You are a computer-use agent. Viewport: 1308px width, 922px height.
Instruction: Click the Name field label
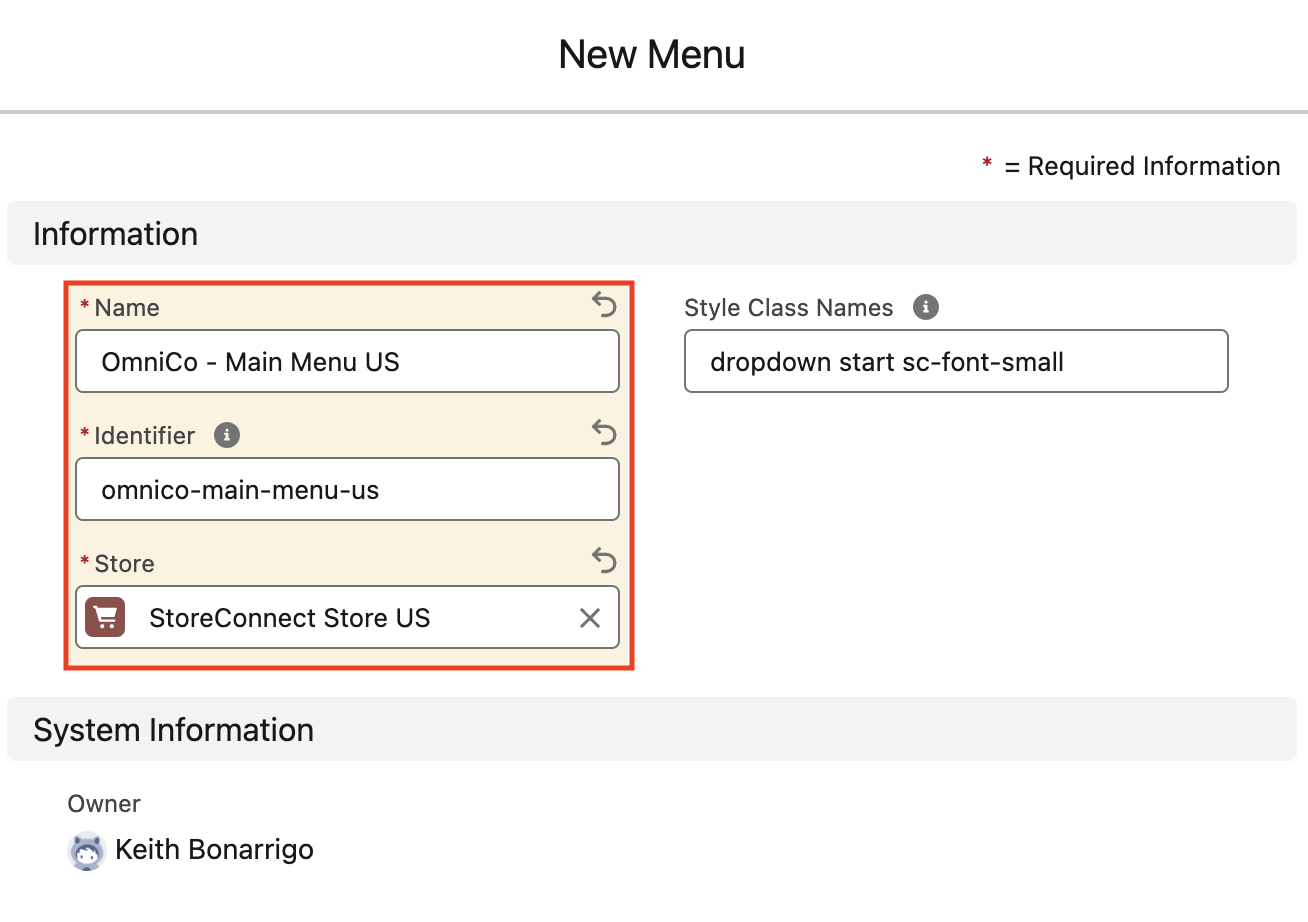[127, 307]
